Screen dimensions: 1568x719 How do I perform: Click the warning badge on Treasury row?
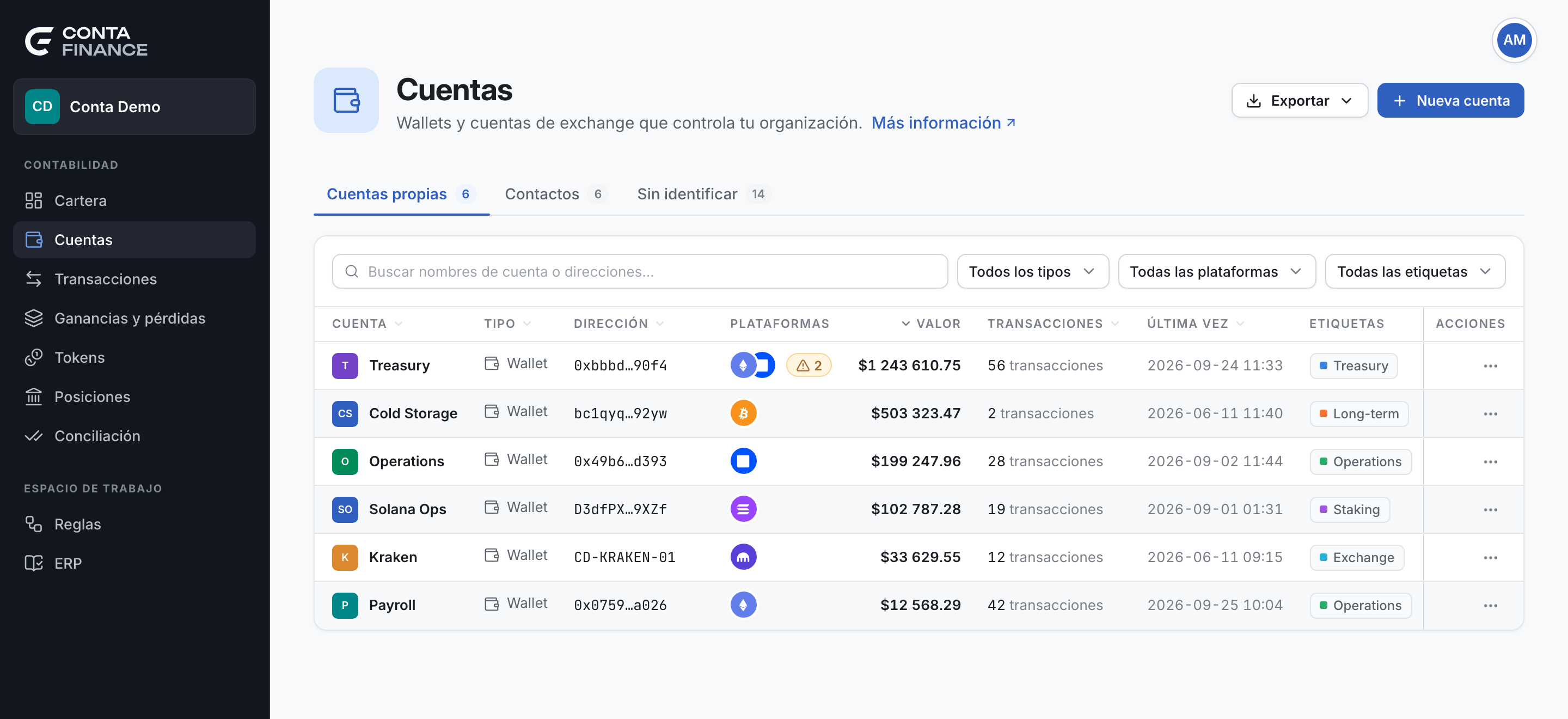[x=808, y=365]
